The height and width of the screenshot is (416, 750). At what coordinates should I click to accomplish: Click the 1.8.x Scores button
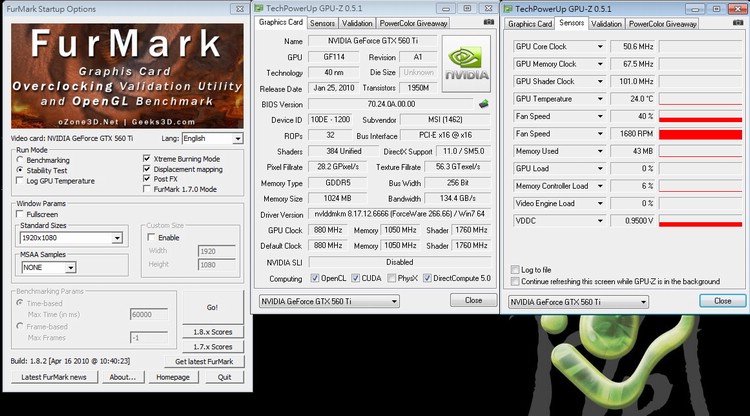212,331
